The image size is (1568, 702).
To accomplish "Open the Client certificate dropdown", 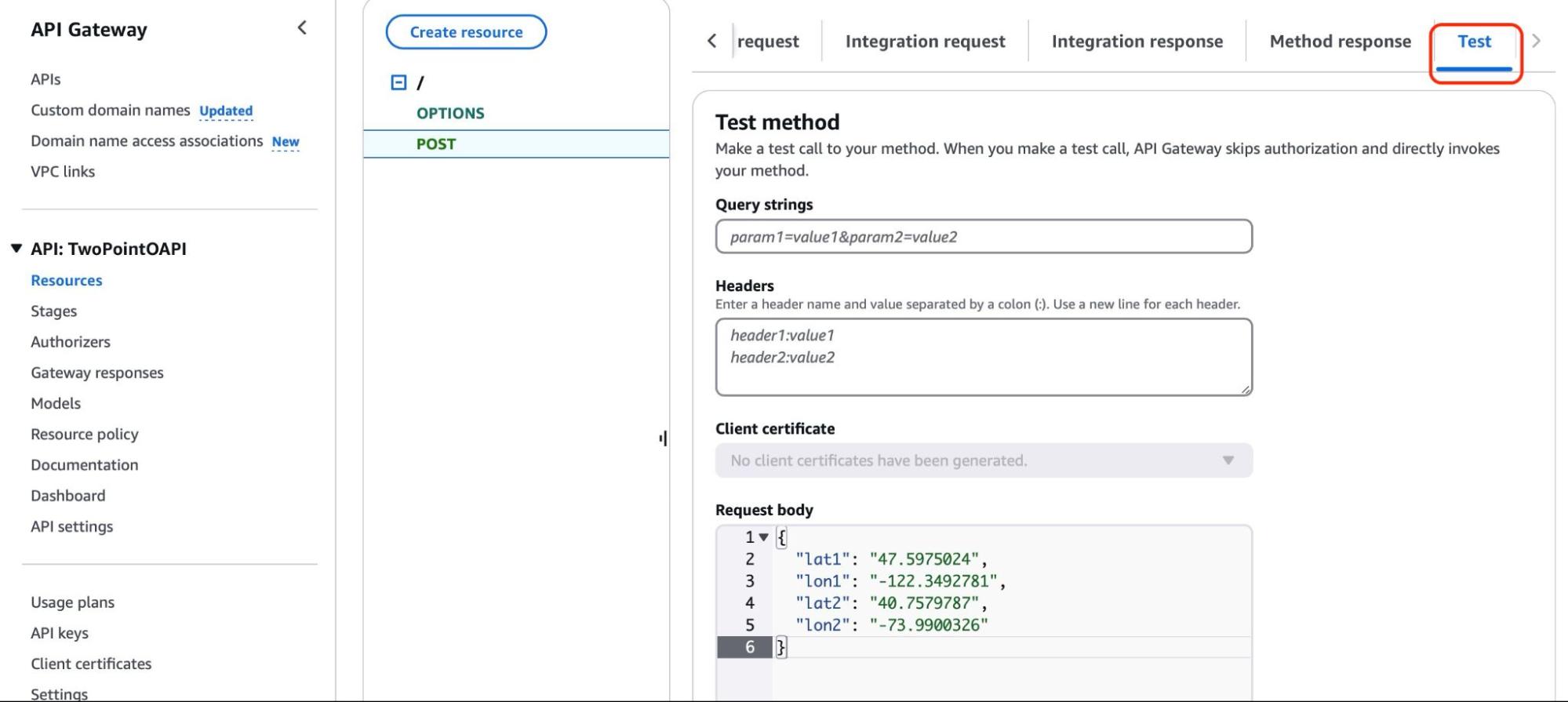I will [x=984, y=460].
